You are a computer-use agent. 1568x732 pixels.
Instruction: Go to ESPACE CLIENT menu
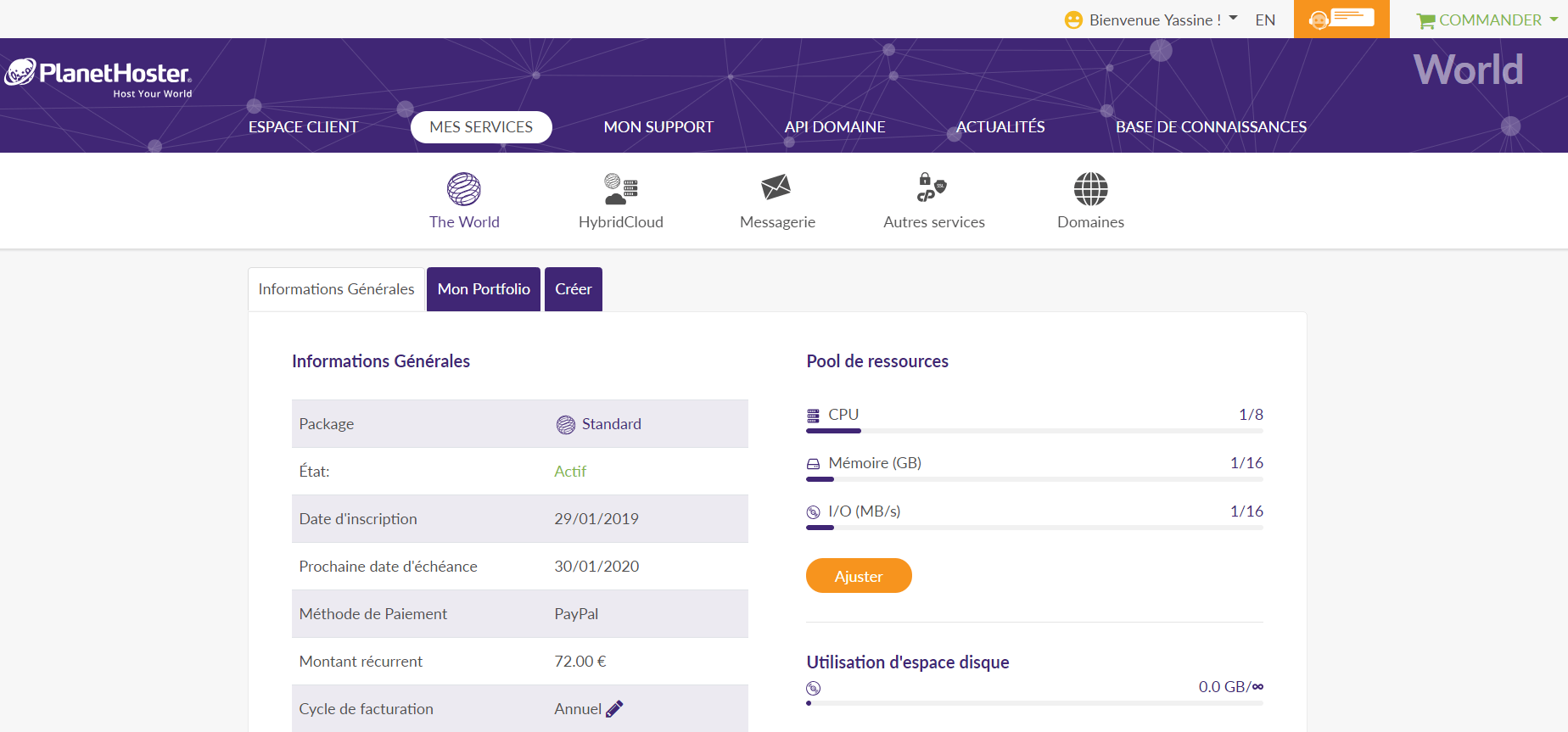coord(303,127)
